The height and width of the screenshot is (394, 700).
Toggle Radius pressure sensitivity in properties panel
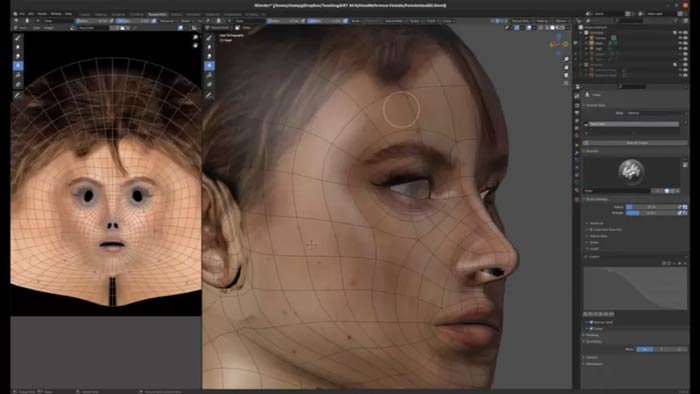coord(679,207)
